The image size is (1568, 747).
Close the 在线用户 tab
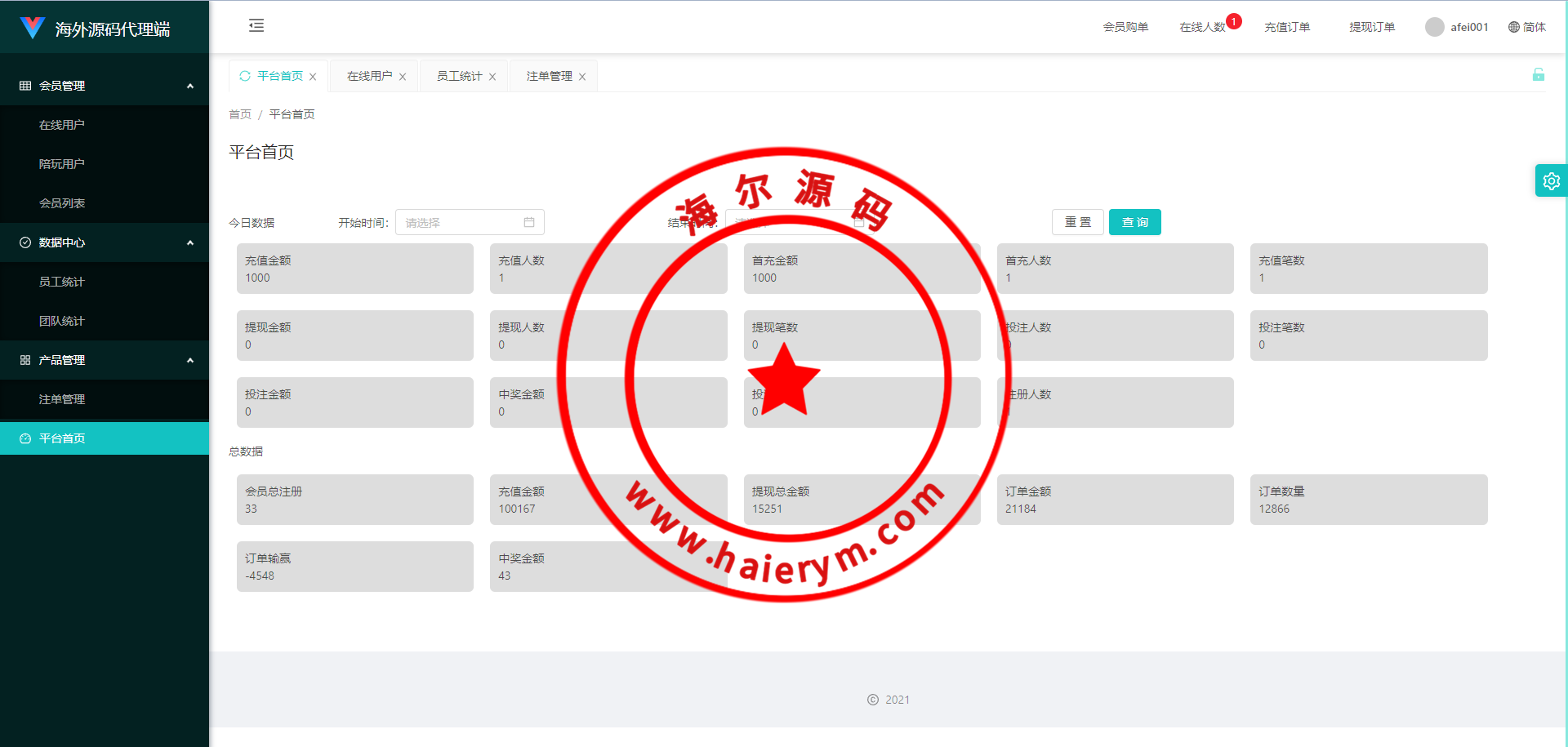pyautogui.click(x=403, y=77)
